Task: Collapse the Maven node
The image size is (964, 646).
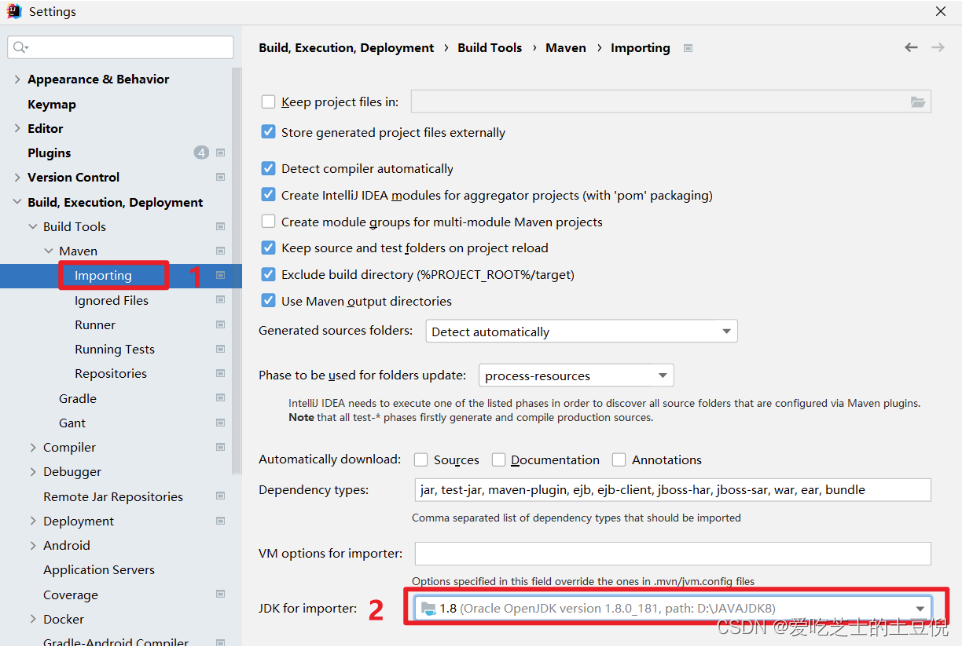Action: [49, 251]
